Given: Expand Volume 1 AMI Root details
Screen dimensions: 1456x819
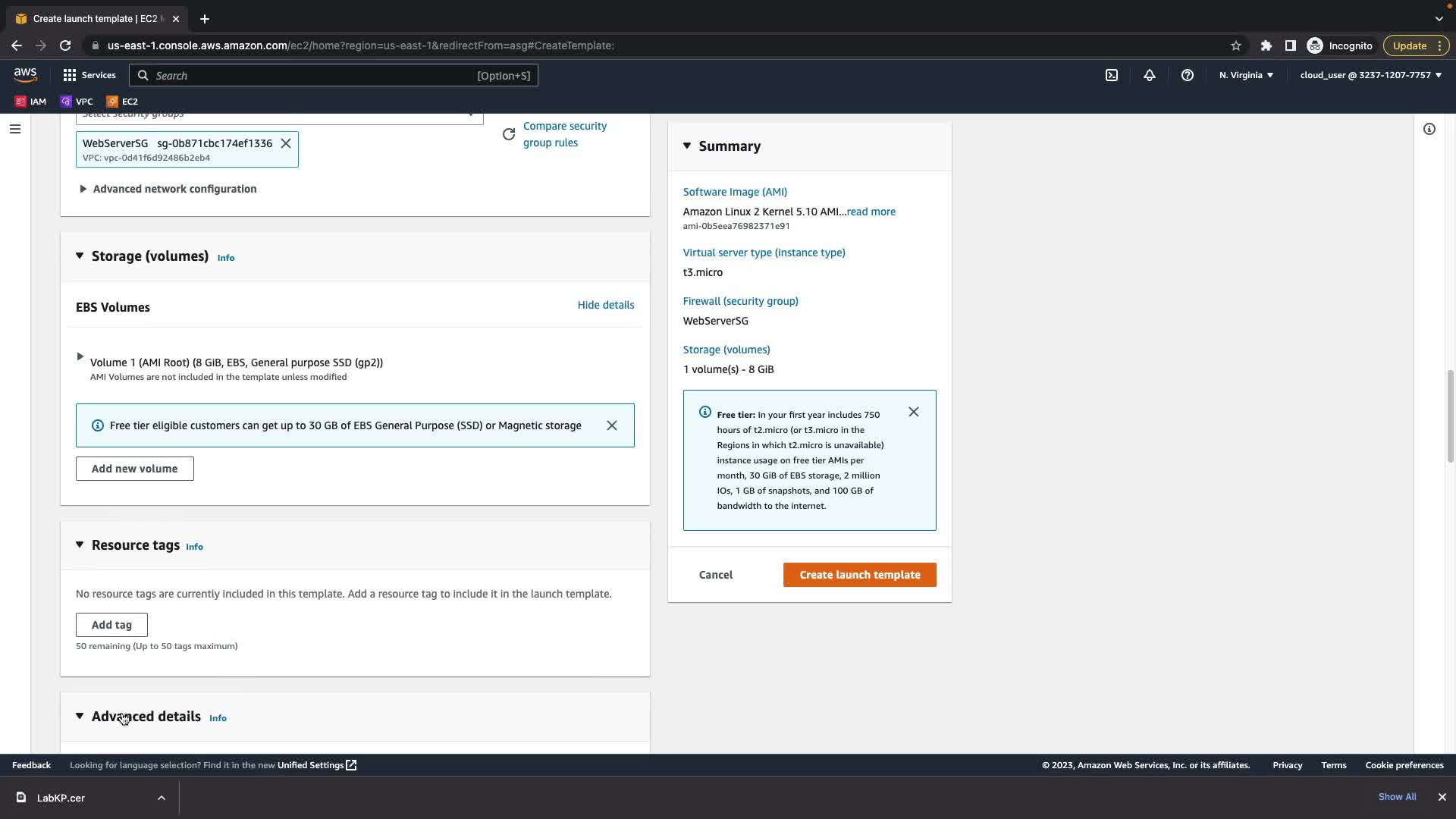Looking at the screenshot, I should click(80, 356).
